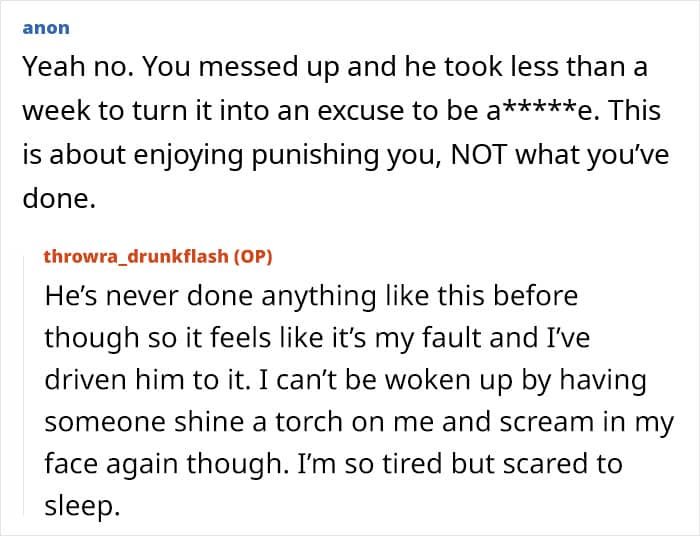Click the word "done." ending anon's comment

(x=59, y=198)
